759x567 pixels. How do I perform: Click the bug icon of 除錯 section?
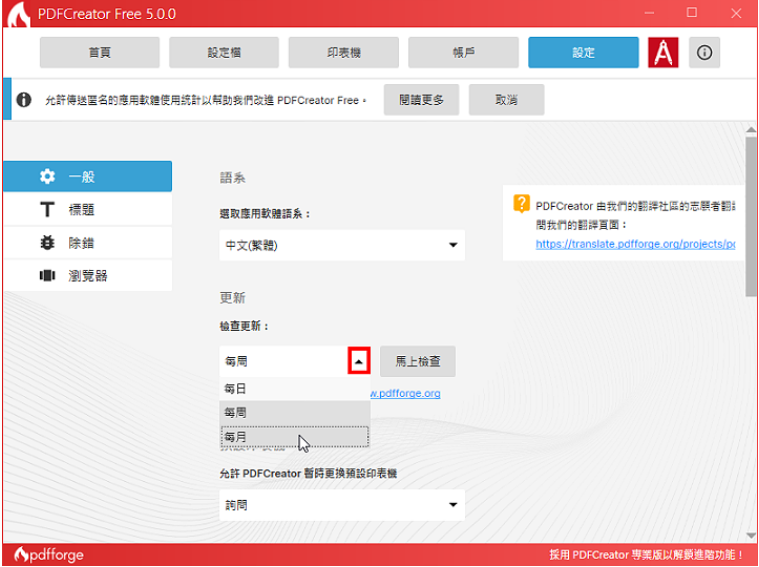[47, 243]
